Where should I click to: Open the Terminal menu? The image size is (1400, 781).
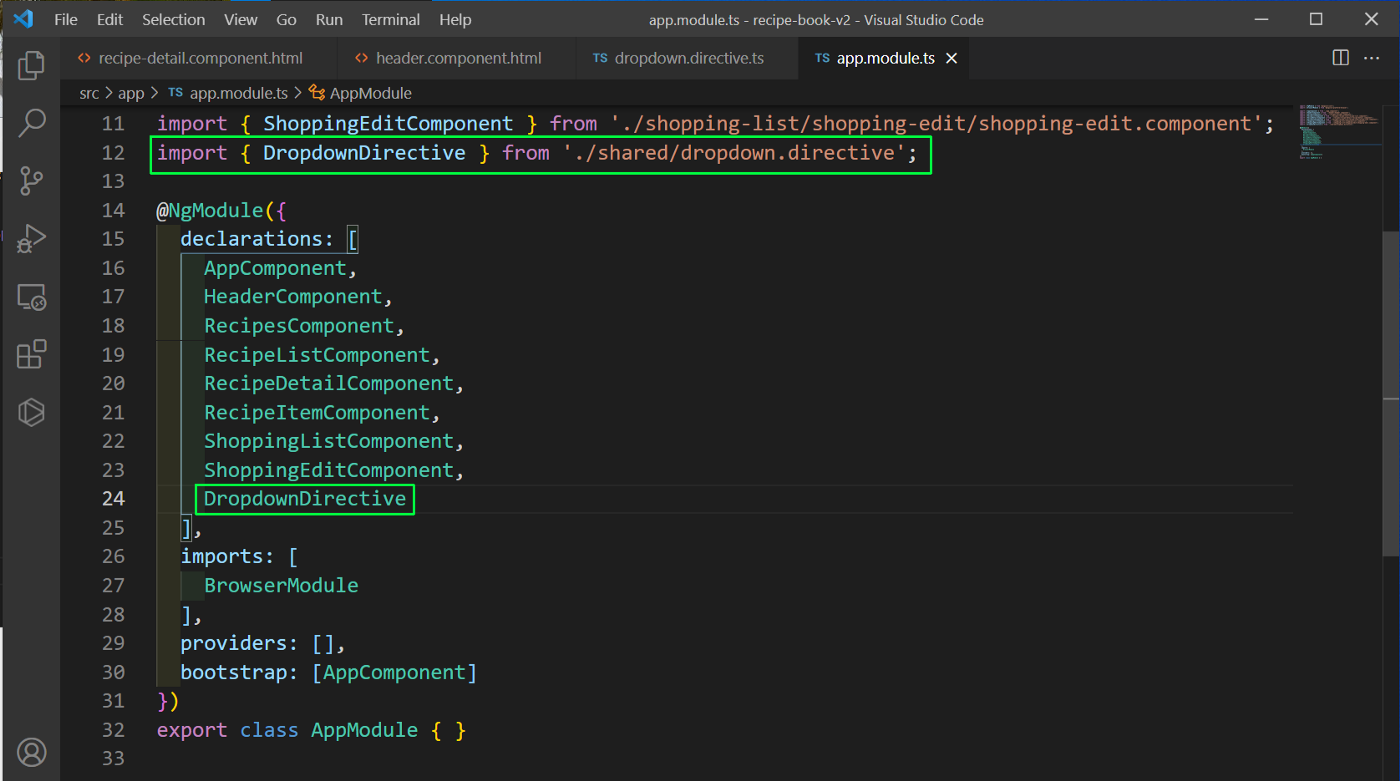(391, 19)
